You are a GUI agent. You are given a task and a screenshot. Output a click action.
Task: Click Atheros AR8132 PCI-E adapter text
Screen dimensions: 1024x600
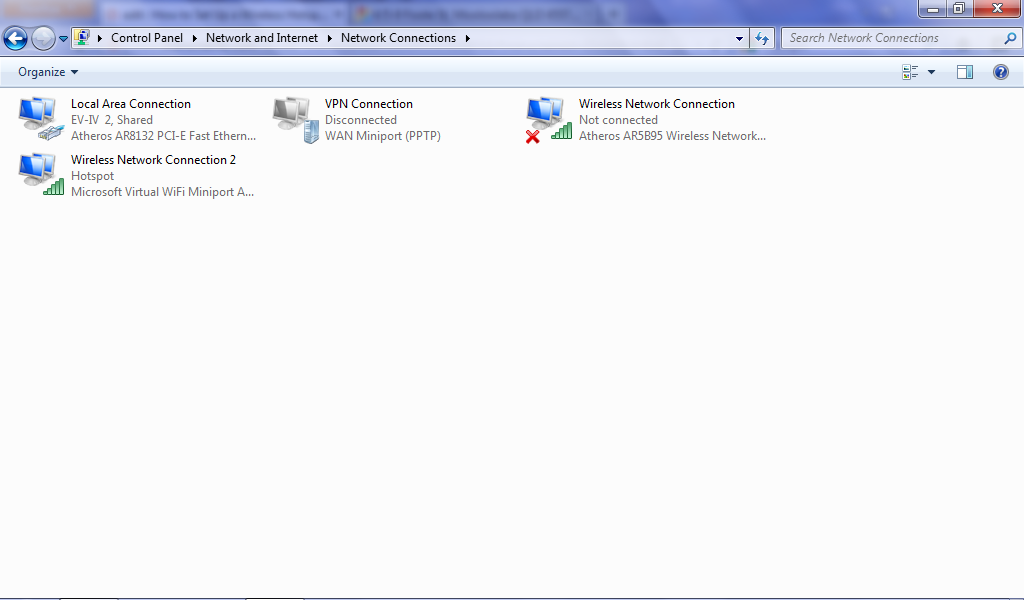163,136
